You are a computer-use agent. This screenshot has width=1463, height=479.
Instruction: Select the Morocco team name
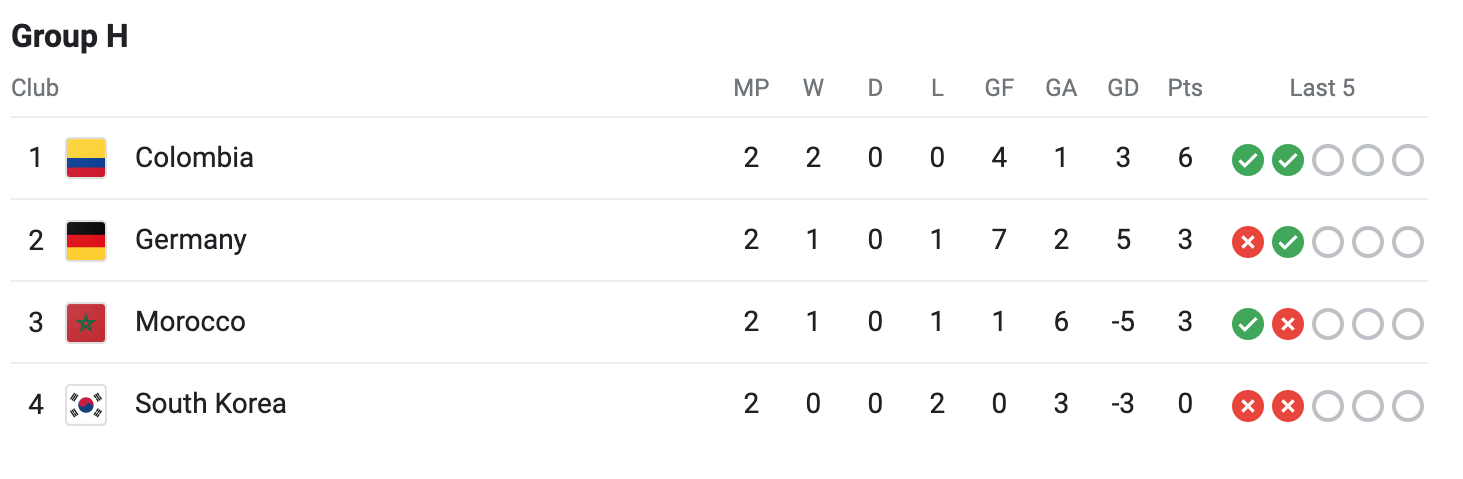(190, 322)
